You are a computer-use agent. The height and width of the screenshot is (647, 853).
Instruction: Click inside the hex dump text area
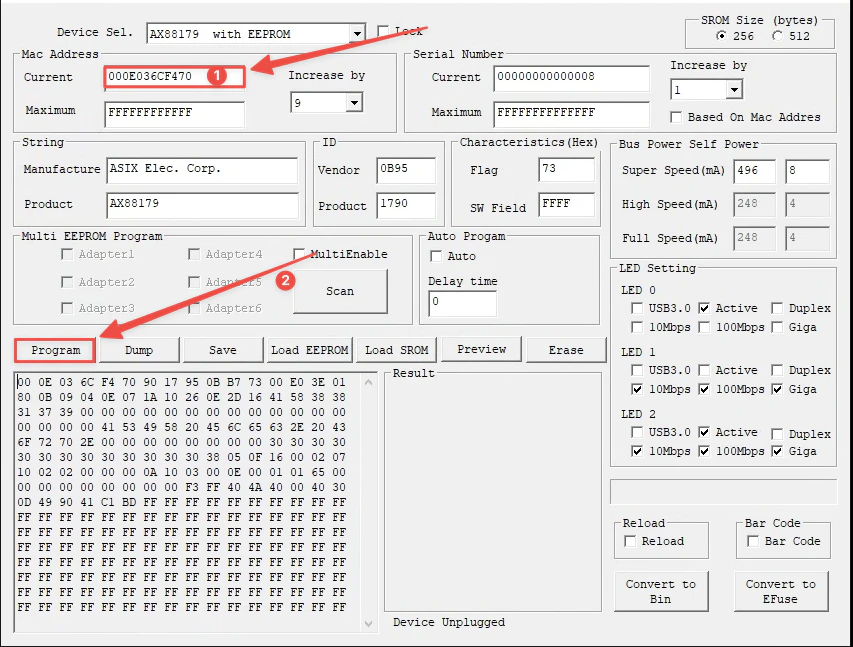pyautogui.click(x=188, y=502)
